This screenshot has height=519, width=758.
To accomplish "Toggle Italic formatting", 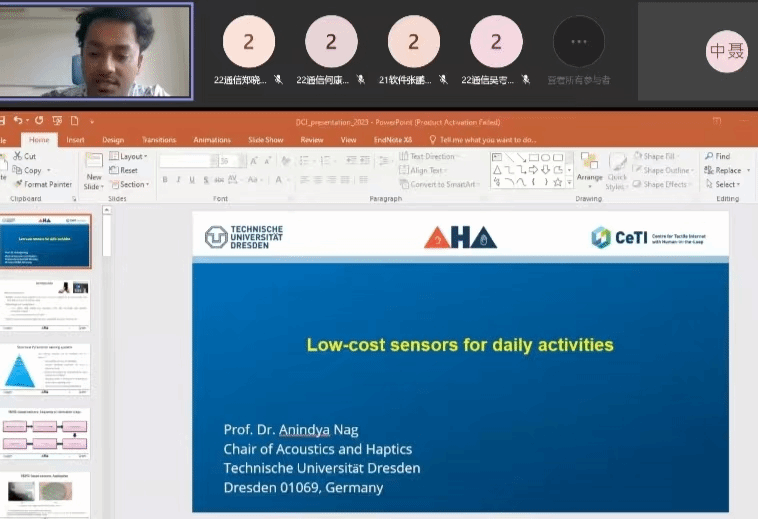I will click(x=178, y=180).
